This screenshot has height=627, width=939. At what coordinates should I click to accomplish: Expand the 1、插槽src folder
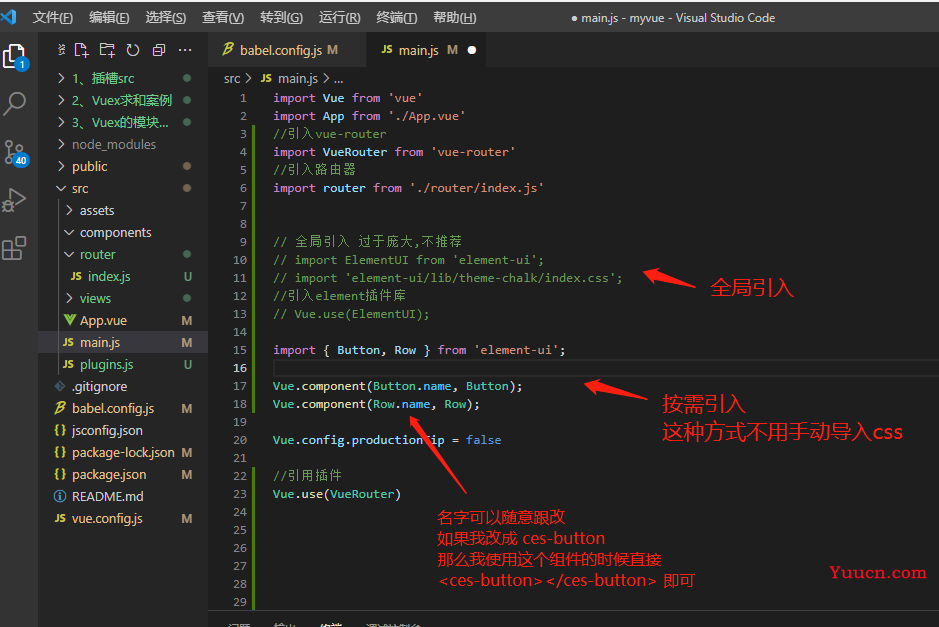coord(123,78)
